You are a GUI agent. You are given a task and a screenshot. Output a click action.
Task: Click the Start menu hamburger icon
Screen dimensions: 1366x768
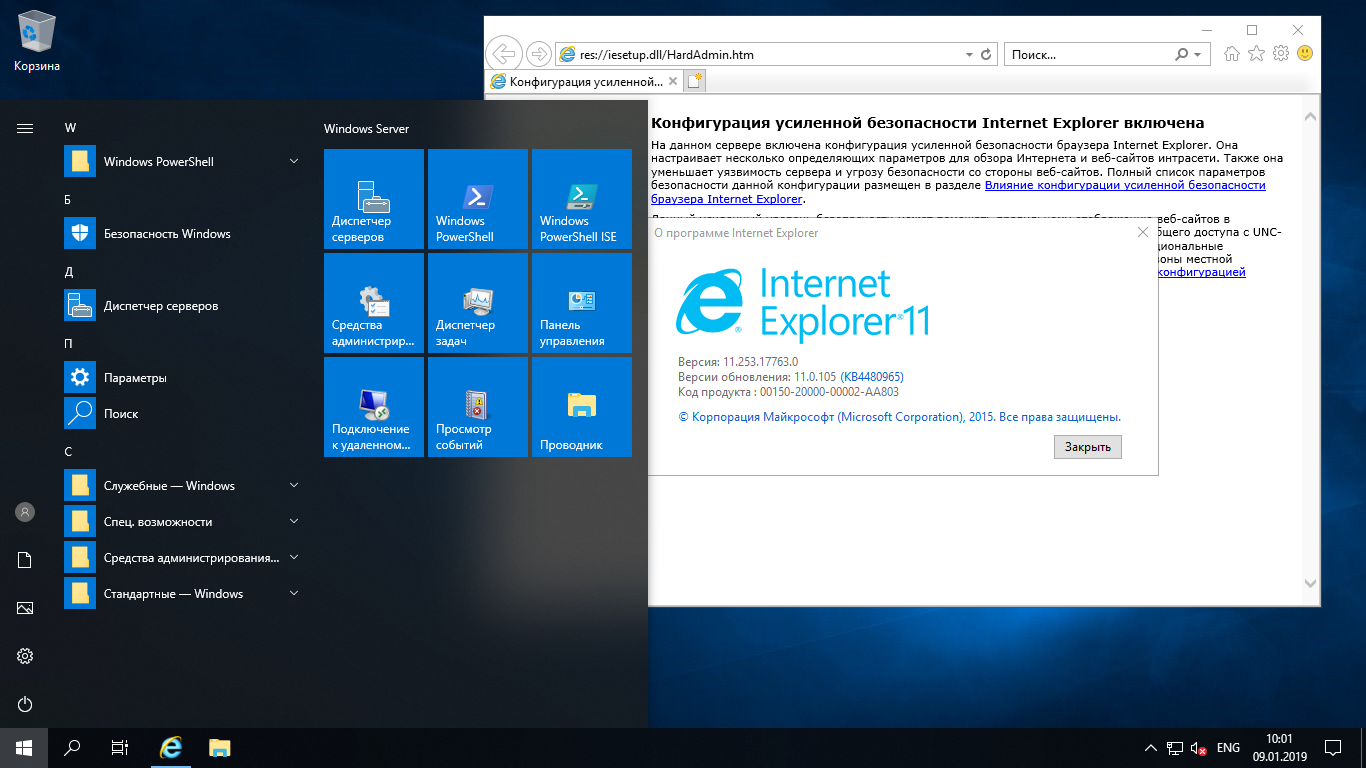pyautogui.click(x=25, y=128)
